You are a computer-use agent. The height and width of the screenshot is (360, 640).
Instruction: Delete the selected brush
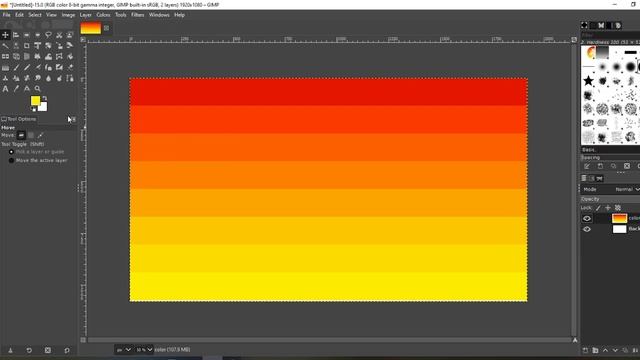click(627, 166)
